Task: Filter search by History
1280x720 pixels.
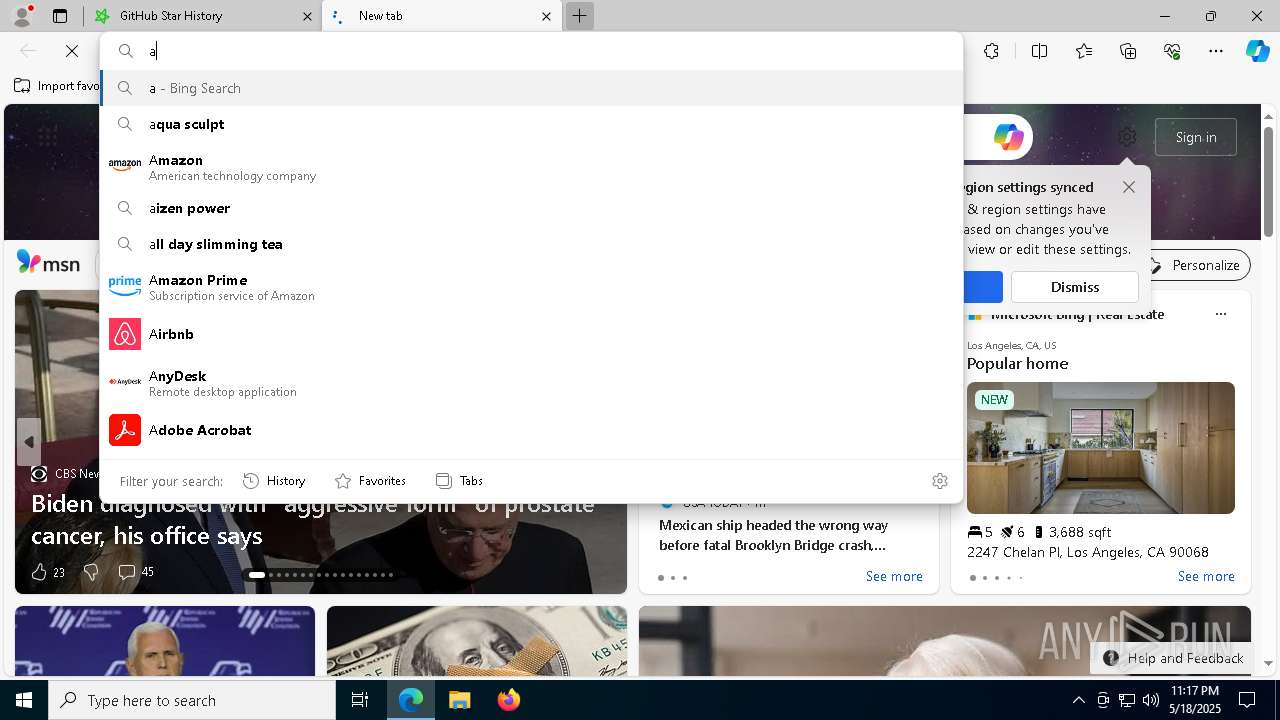Action: (x=274, y=481)
